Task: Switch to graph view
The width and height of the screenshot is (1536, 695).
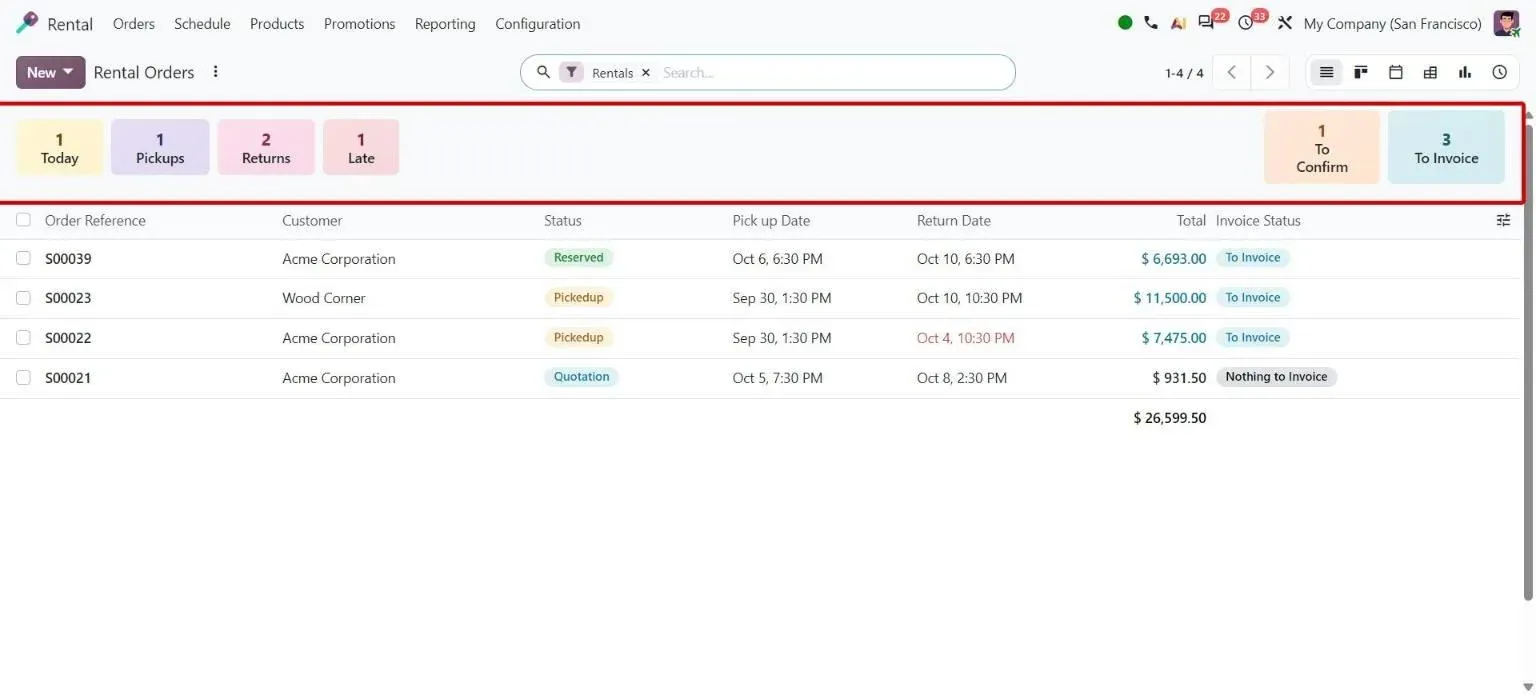Action: [x=1465, y=72]
